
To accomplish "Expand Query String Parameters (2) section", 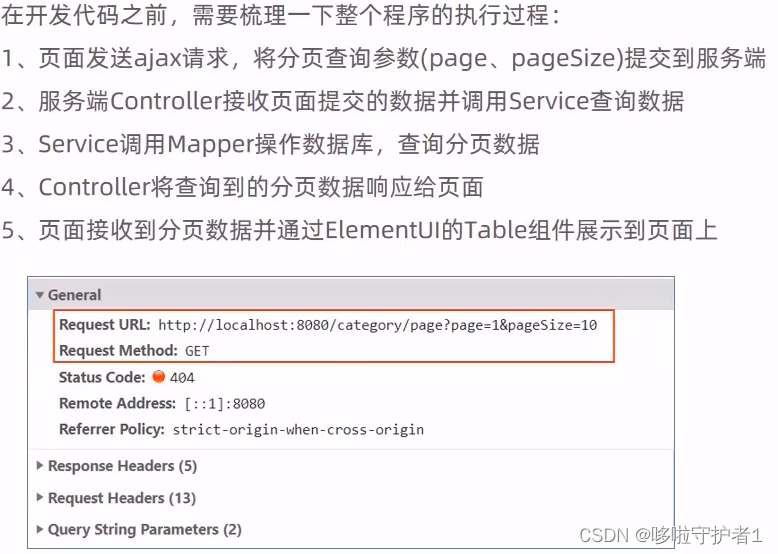I will (x=40, y=529).
